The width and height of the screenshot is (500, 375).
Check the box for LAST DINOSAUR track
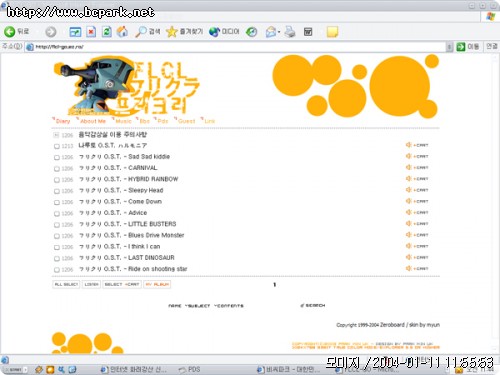57,259
